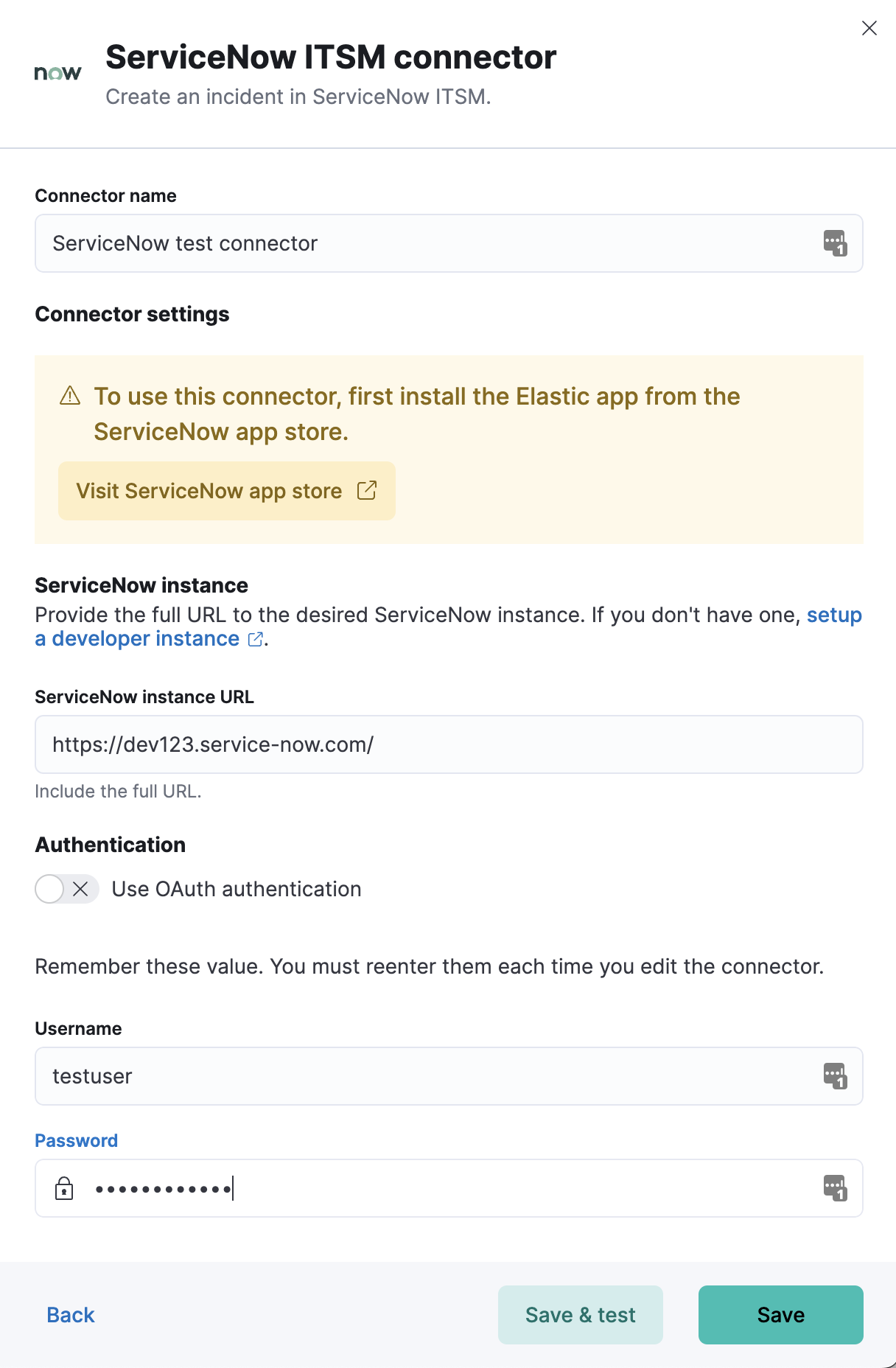Click the external link icon on Visit ServiceNow app store

coord(366,490)
